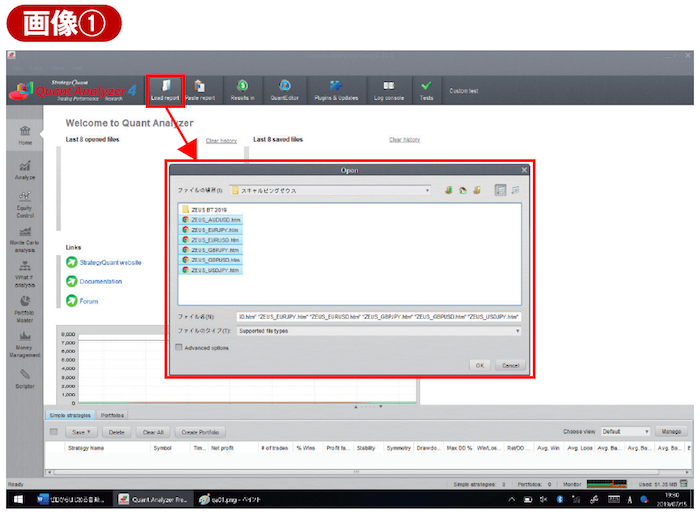The height and width of the screenshot is (514, 700).
Task: Enable the Advanced options checkbox
Action: [x=179, y=347]
